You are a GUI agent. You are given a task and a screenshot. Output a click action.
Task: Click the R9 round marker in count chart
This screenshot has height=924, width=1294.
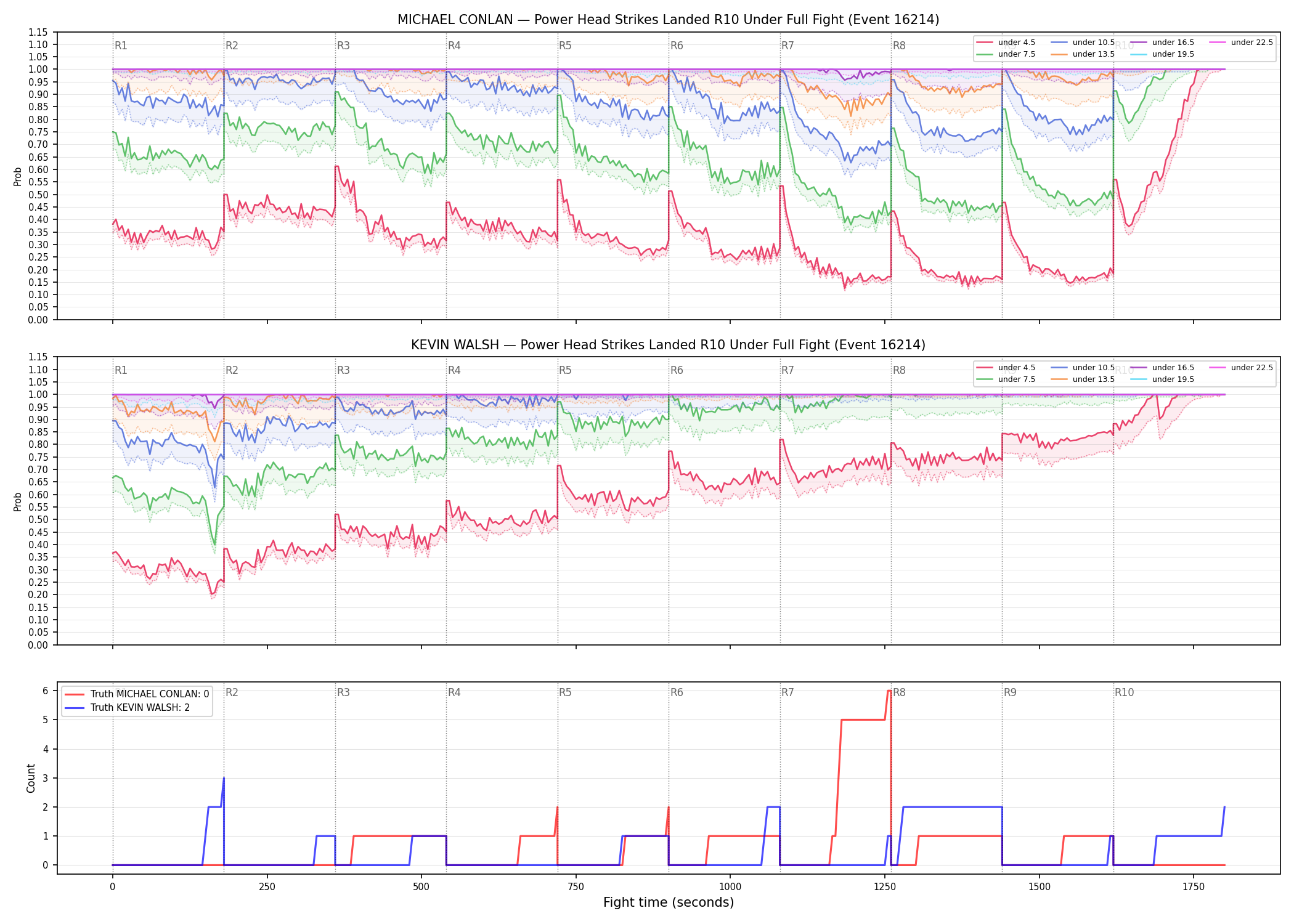tap(1010, 692)
